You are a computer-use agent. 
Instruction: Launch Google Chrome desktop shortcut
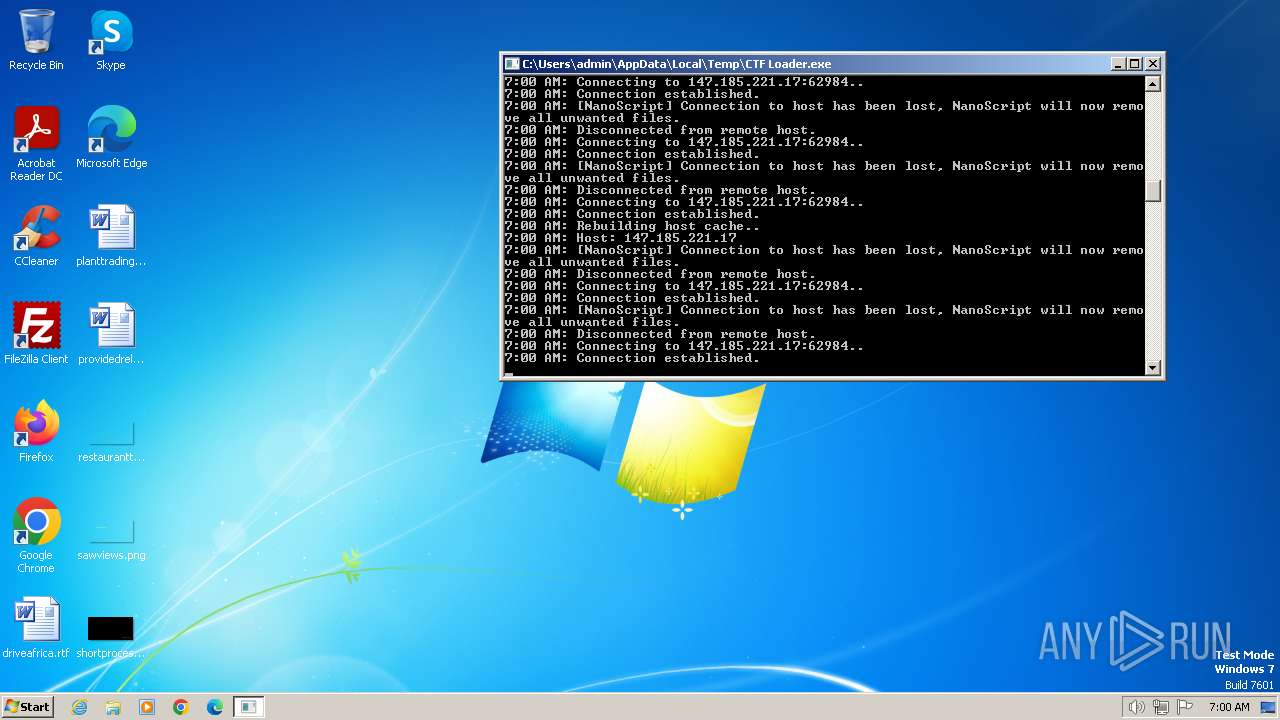click(x=36, y=536)
